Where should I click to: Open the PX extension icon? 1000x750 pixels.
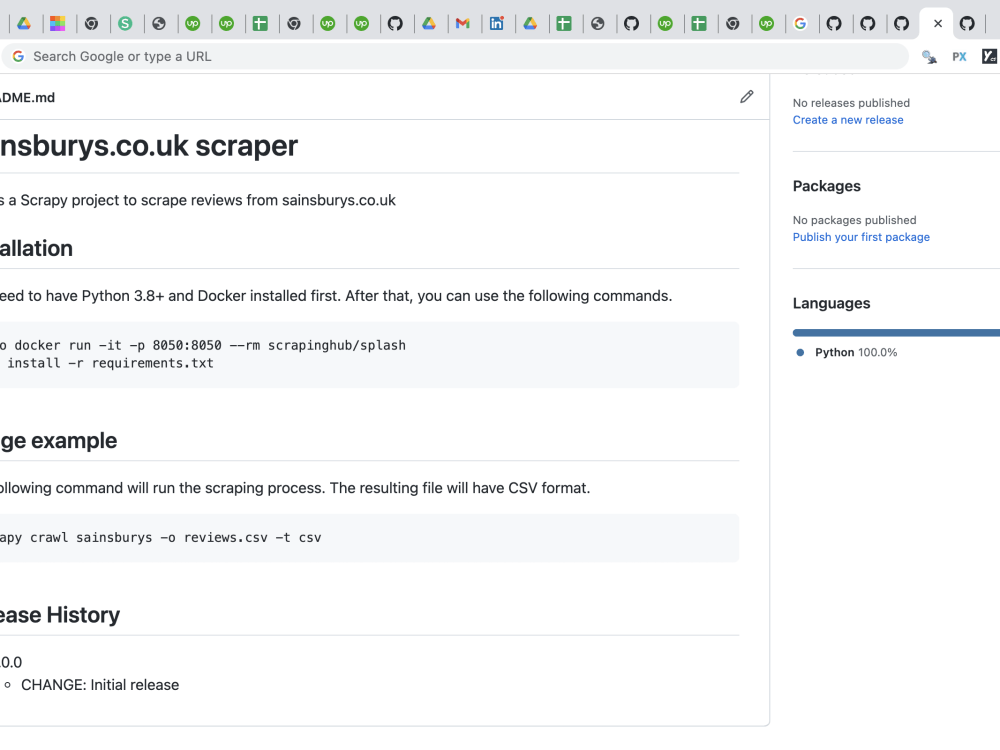[959, 57]
